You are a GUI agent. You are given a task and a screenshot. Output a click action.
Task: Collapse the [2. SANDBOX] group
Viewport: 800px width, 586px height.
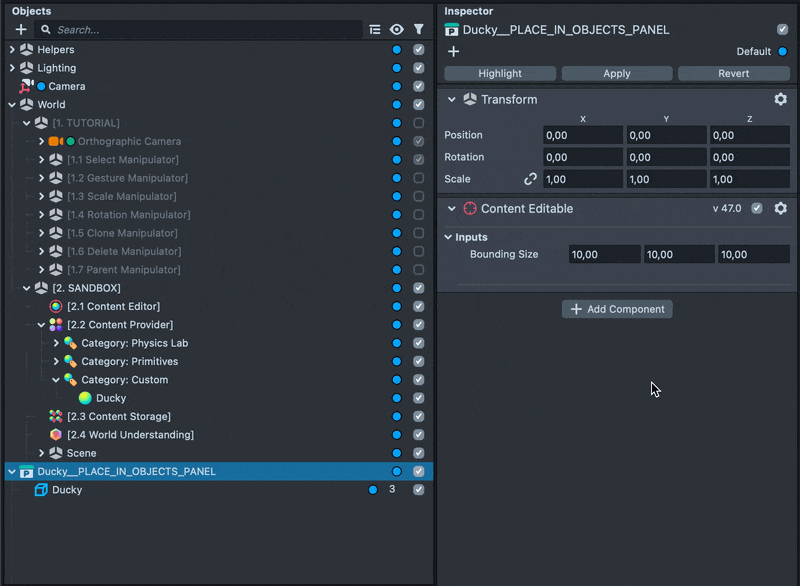click(27, 288)
